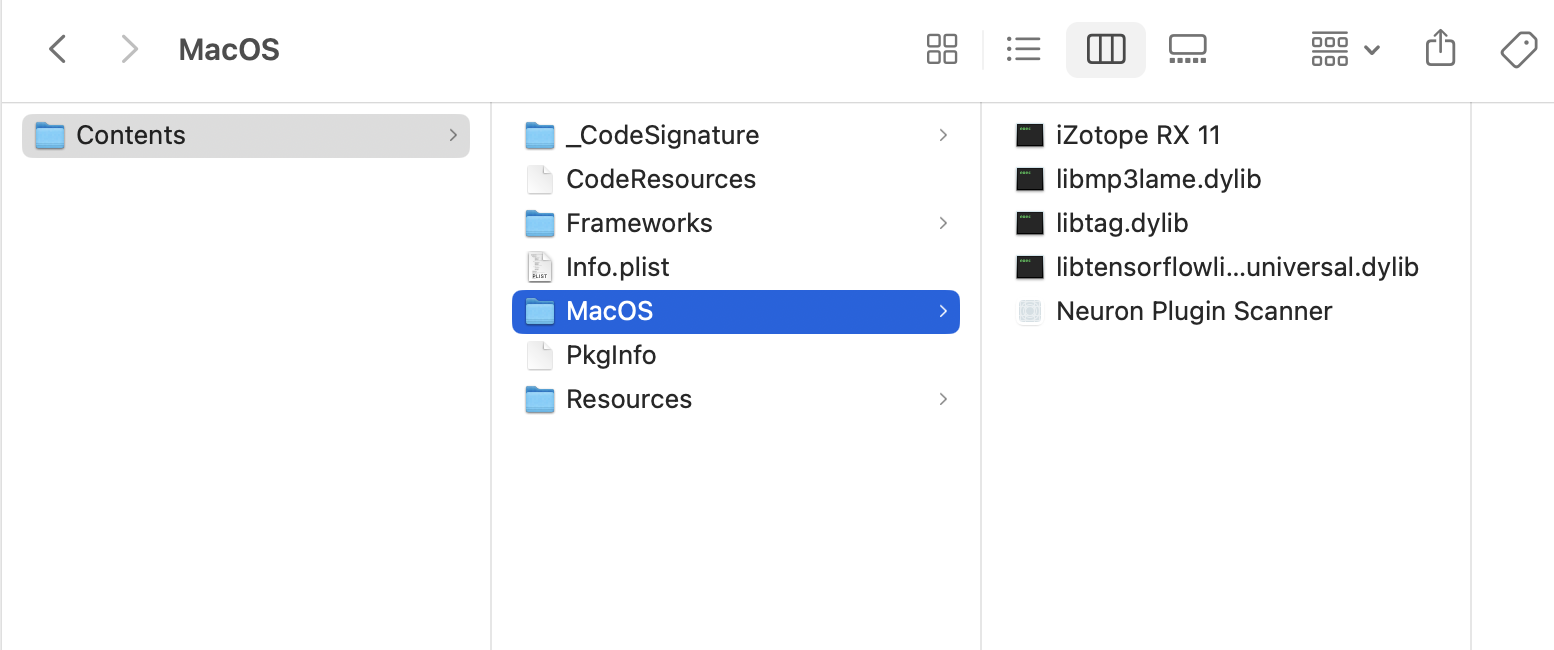Expand the Resources folder chevron
This screenshot has height=650, width=1554.
943,399
